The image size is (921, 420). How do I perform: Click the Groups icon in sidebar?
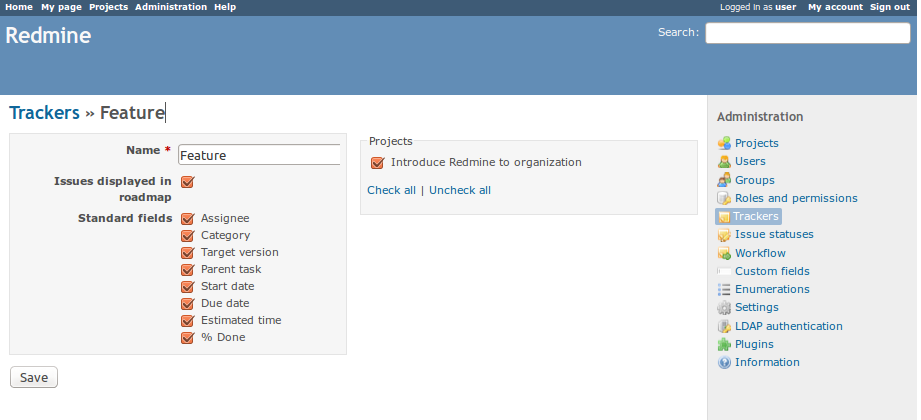(x=724, y=180)
